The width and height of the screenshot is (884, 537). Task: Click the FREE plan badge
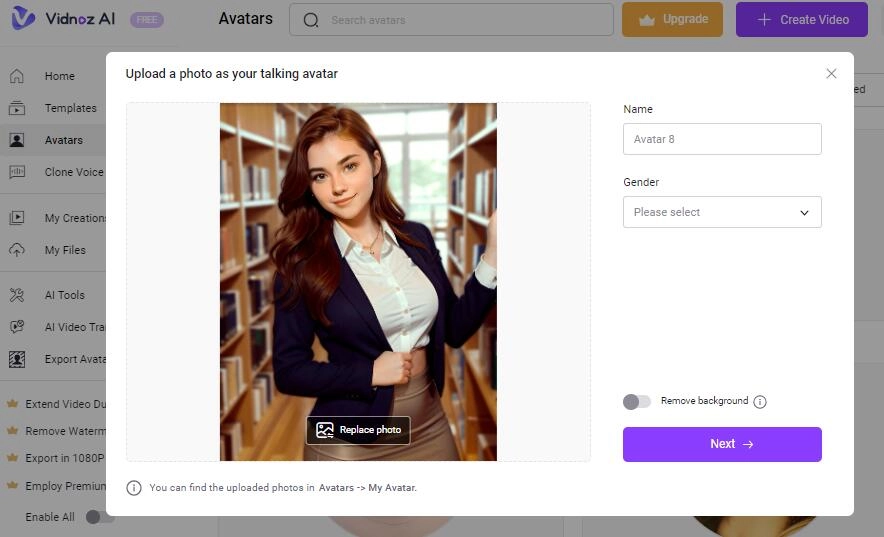pyautogui.click(x=147, y=20)
